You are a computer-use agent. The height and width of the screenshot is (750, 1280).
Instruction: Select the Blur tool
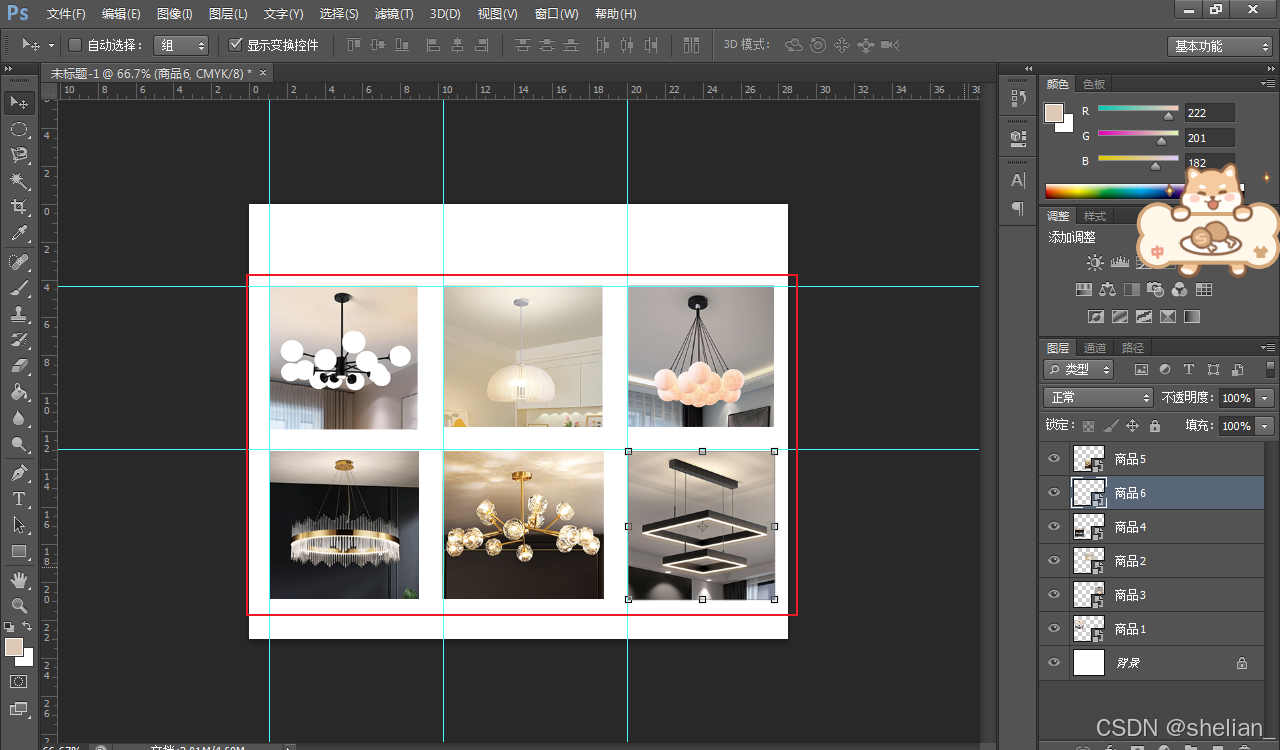click(x=19, y=418)
